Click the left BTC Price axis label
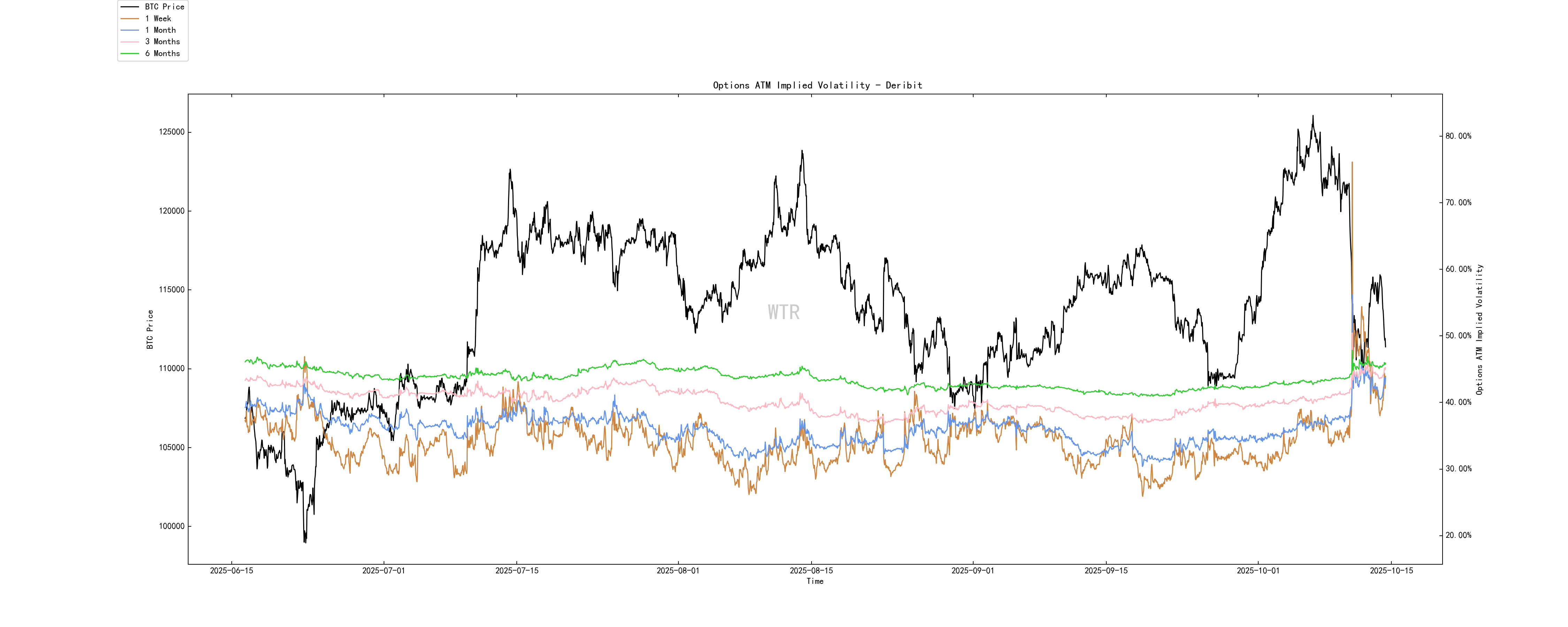 tap(150, 329)
